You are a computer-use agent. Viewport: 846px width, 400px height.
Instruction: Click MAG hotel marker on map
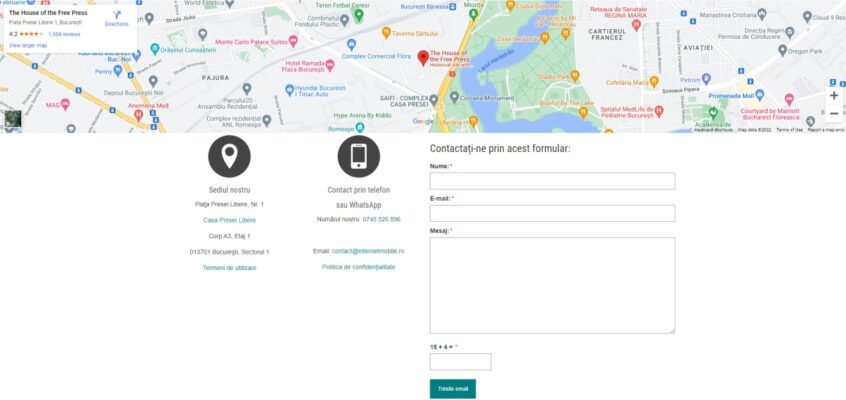coord(65,104)
